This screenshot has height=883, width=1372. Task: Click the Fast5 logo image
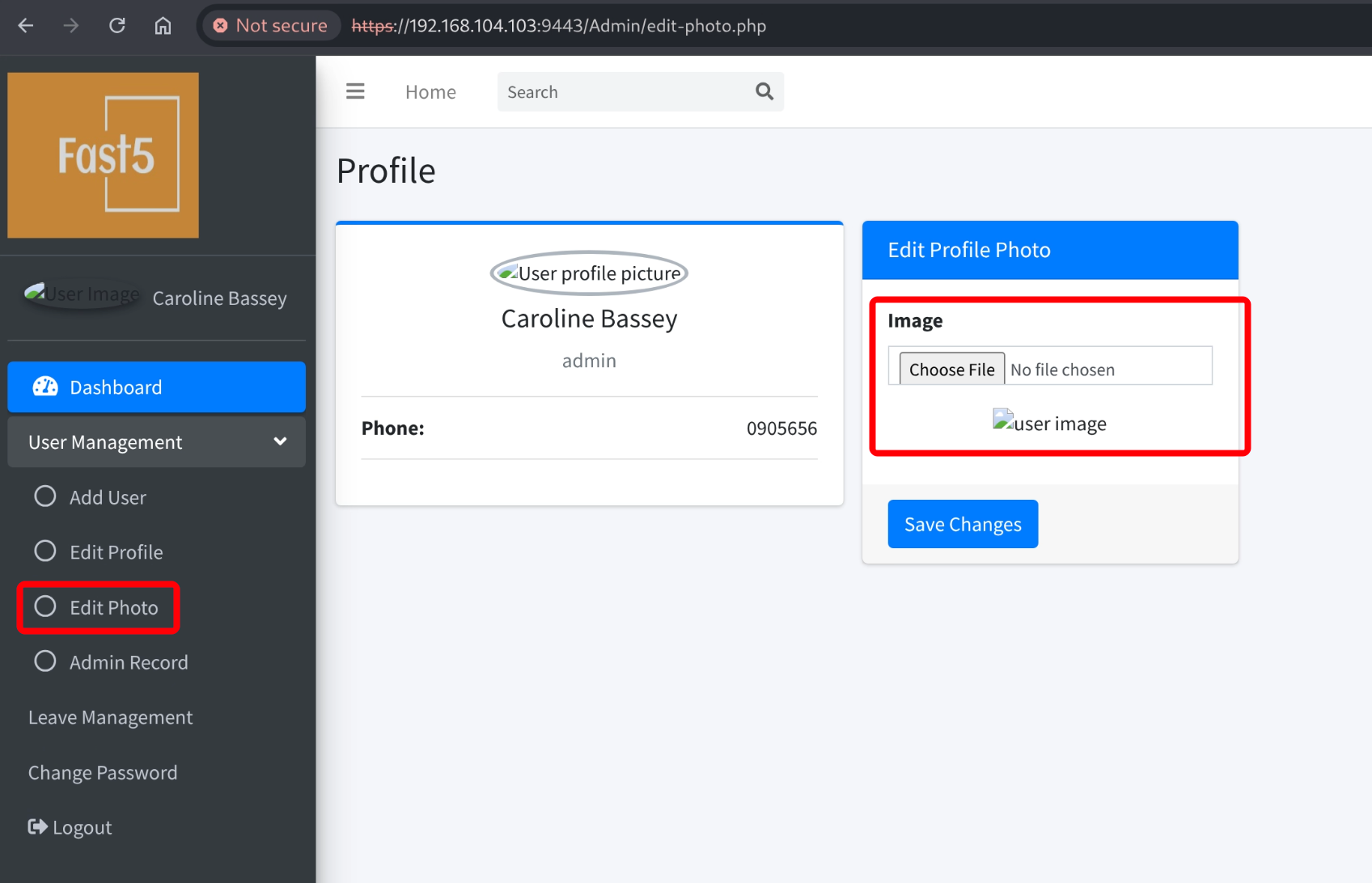[x=104, y=155]
